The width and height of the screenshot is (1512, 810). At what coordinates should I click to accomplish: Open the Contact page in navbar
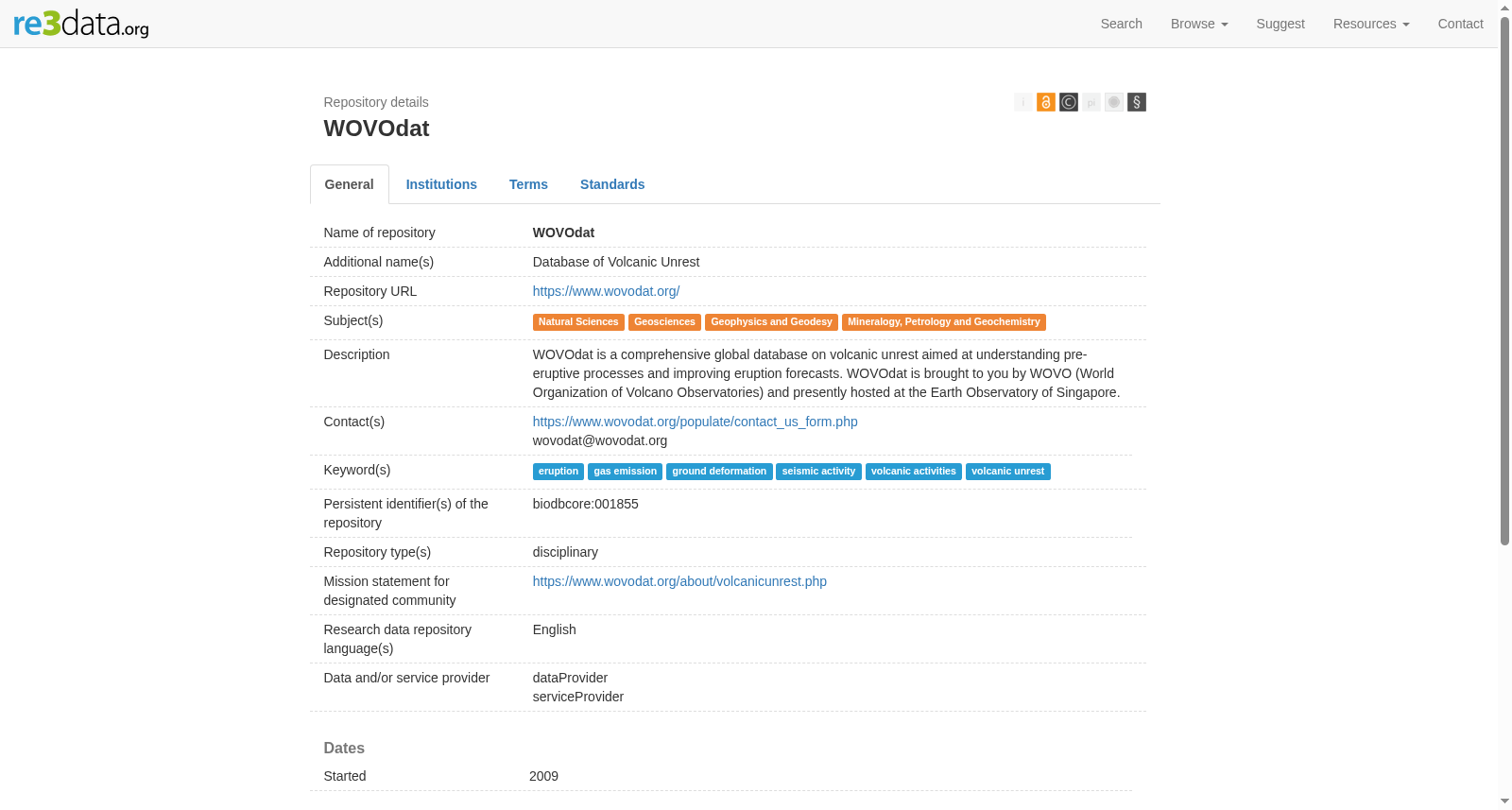(1461, 24)
